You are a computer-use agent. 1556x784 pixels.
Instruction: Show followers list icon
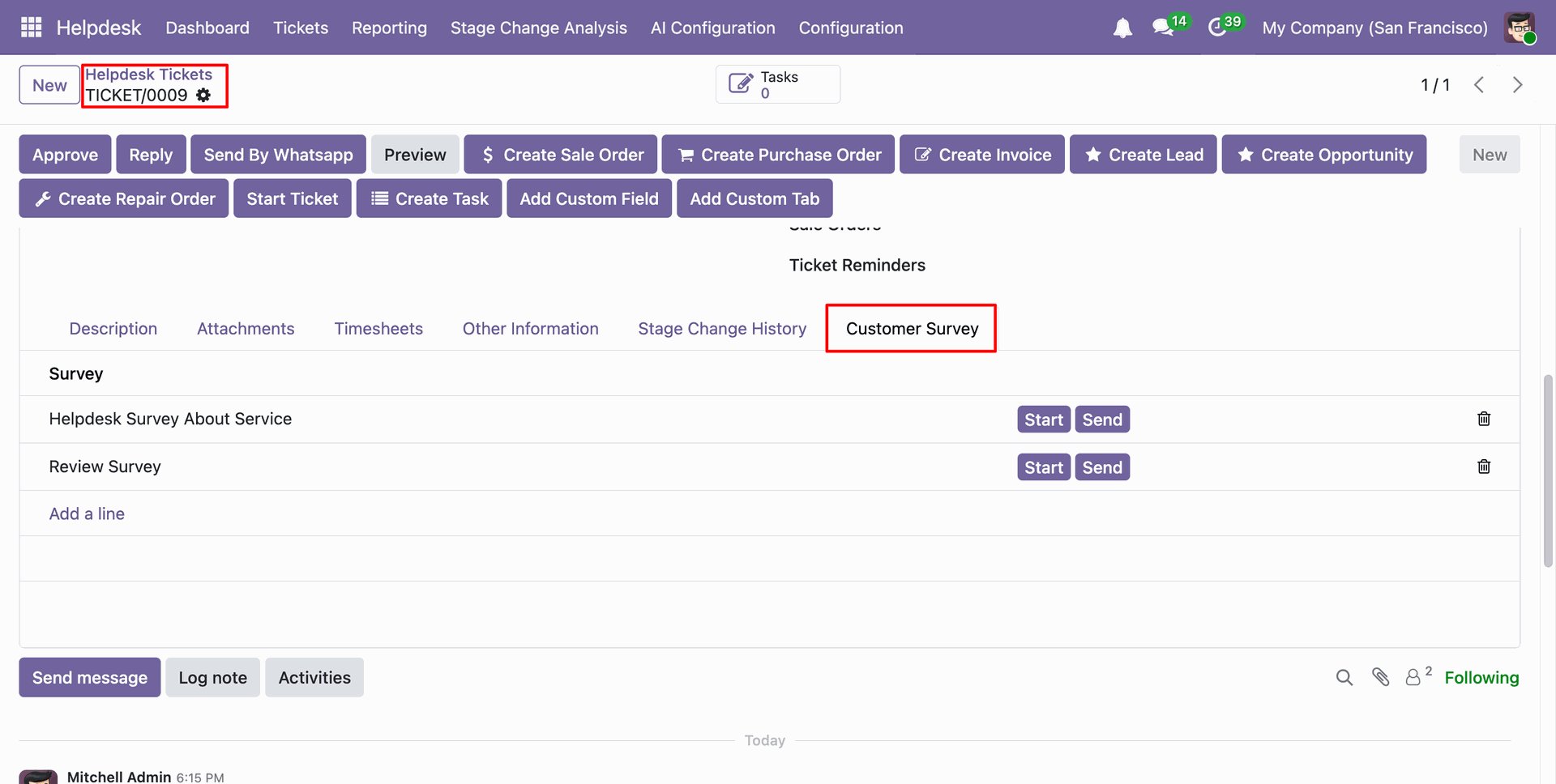pyautogui.click(x=1414, y=677)
